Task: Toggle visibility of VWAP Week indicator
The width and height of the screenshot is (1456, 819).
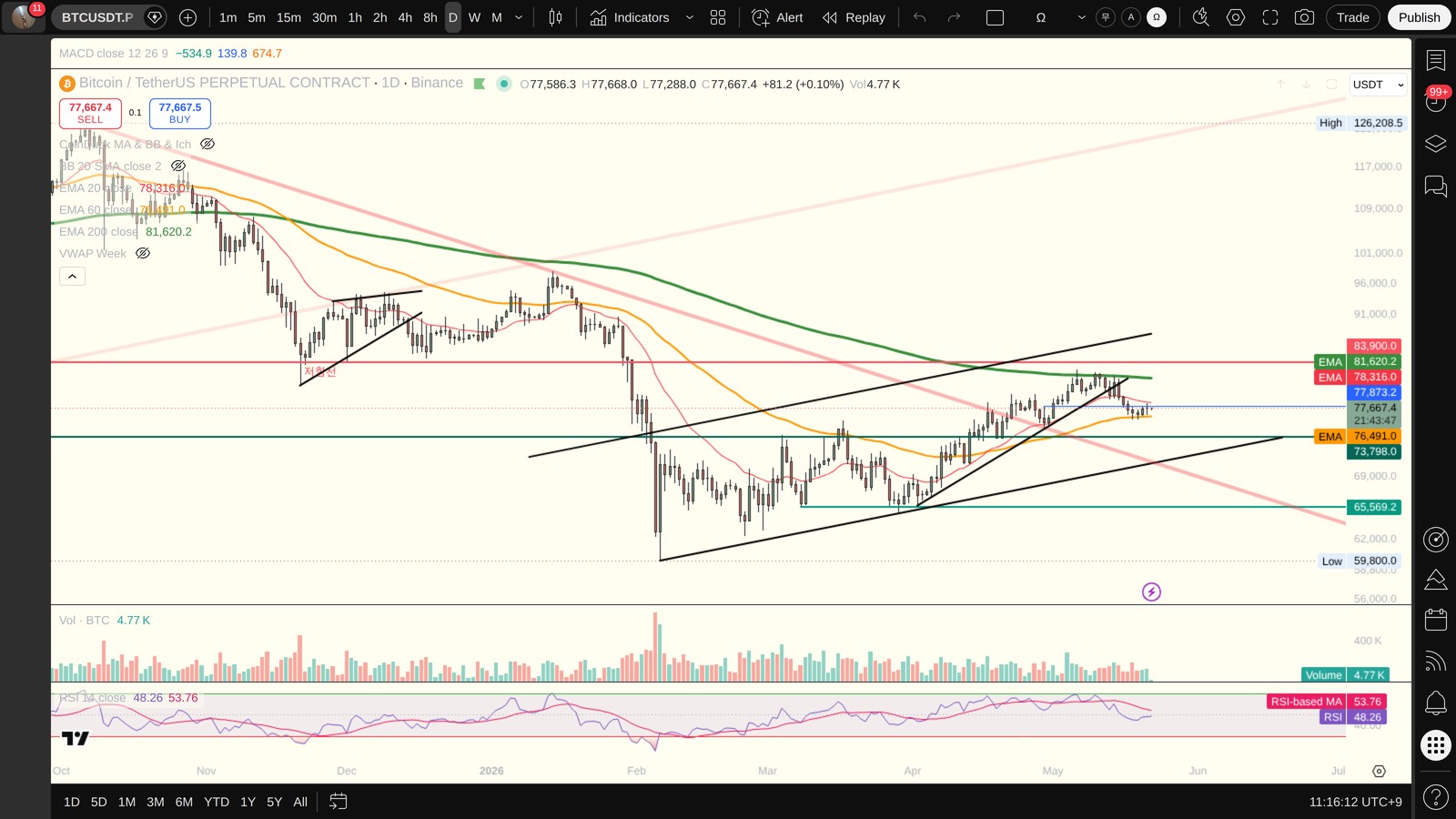Action: click(x=143, y=253)
